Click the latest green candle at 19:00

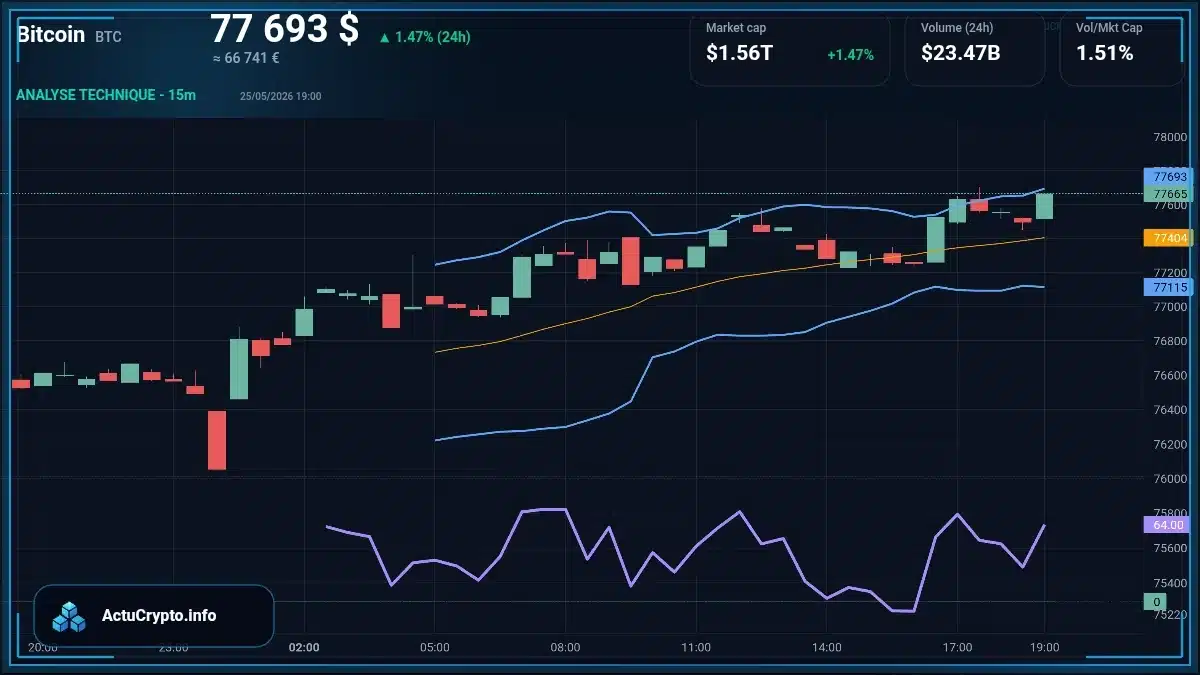[1044, 206]
